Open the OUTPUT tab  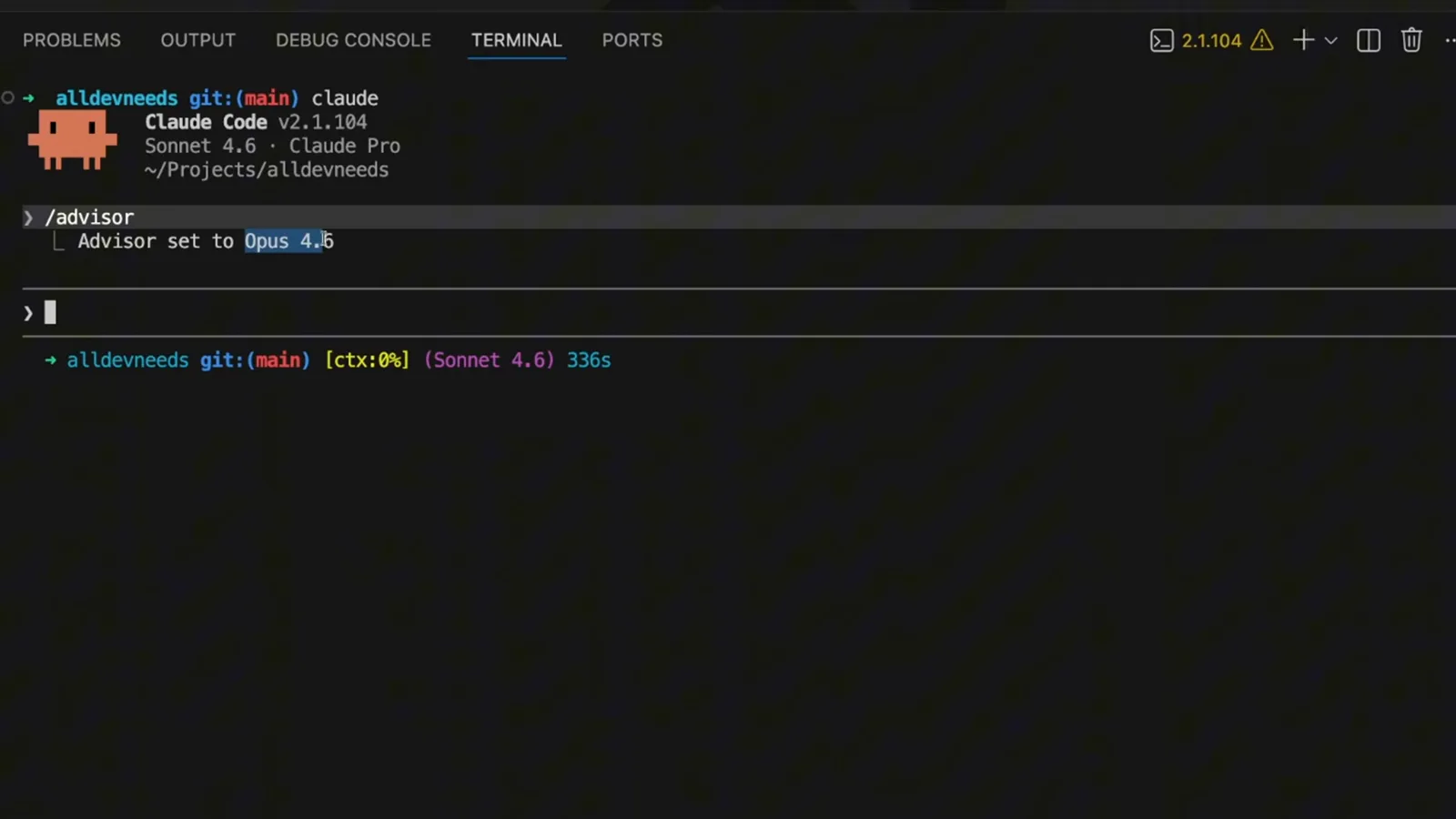point(198,40)
